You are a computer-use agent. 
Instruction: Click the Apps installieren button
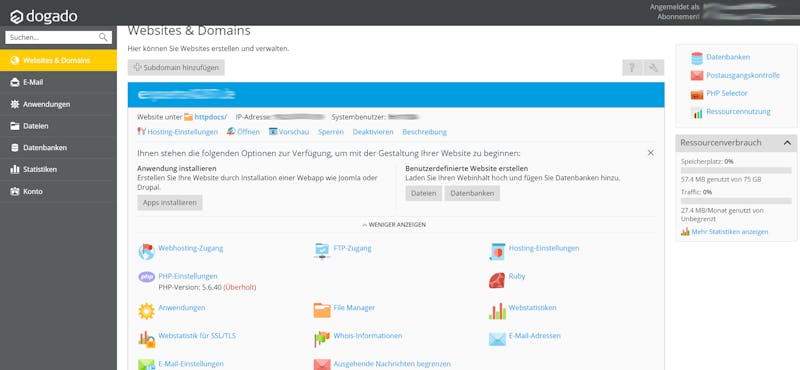[170, 203]
